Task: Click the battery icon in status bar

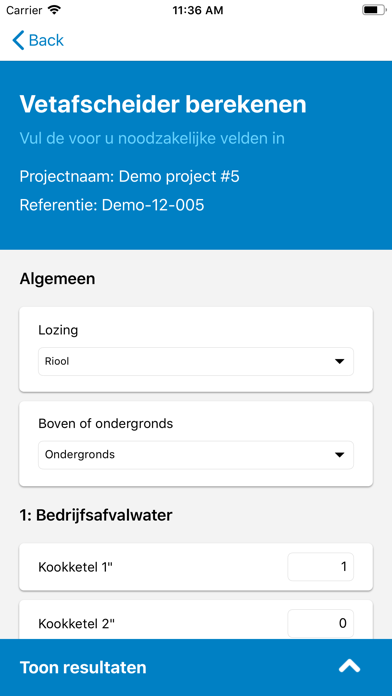Action: 374,10
